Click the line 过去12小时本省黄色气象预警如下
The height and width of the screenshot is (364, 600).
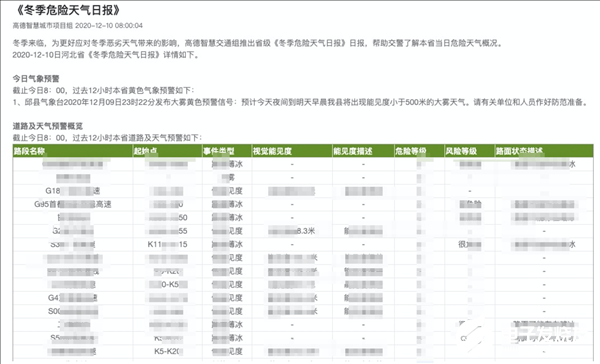point(103,91)
